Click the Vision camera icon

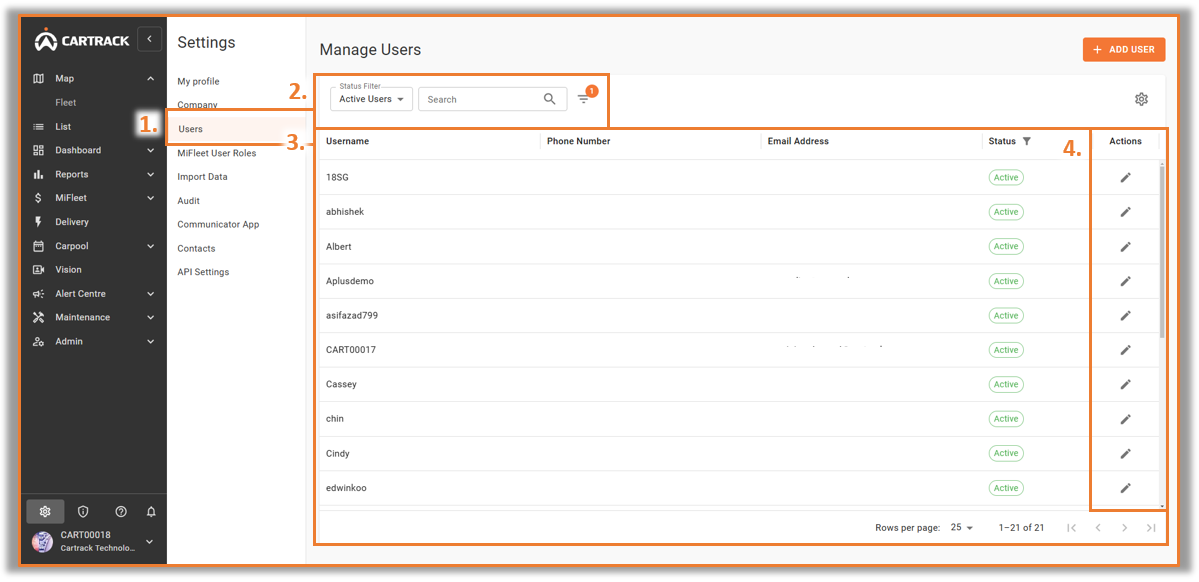tap(38, 270)
